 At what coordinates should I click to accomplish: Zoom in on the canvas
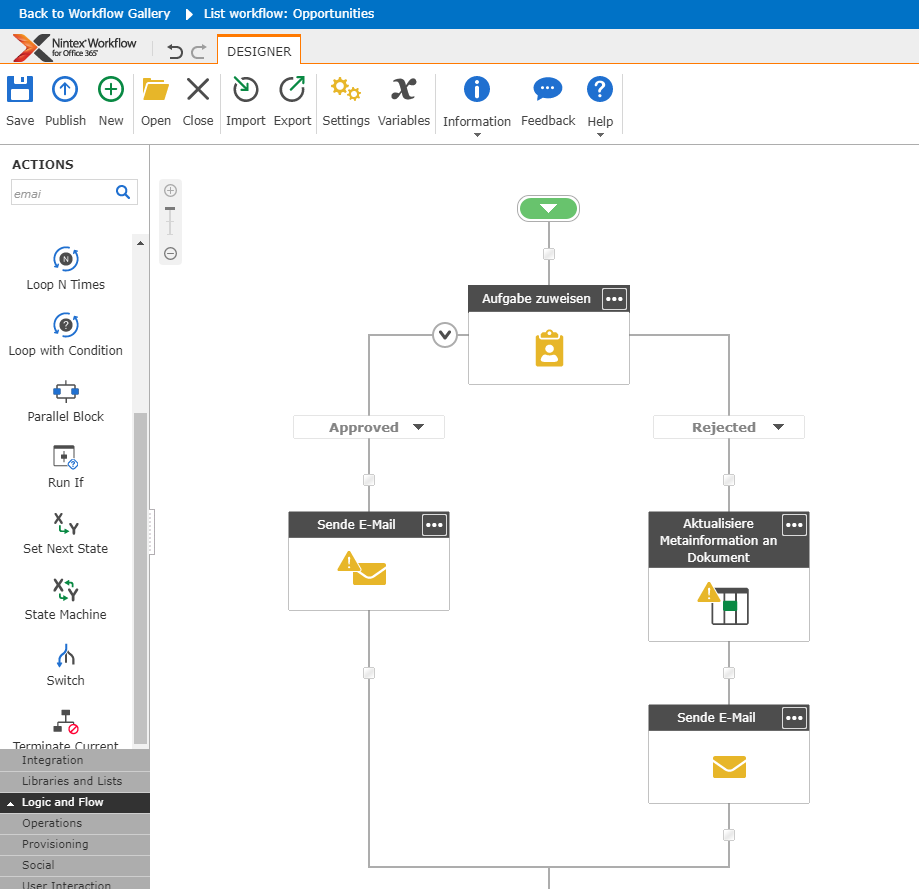click(171, 190)
